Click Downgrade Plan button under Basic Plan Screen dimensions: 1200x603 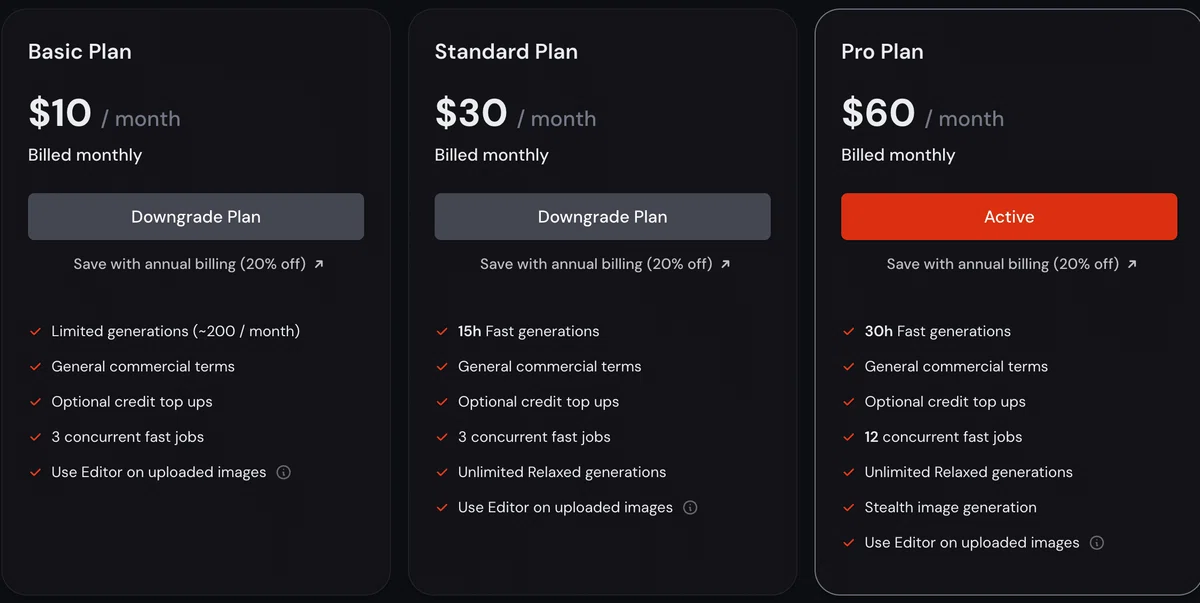[196, 217]
